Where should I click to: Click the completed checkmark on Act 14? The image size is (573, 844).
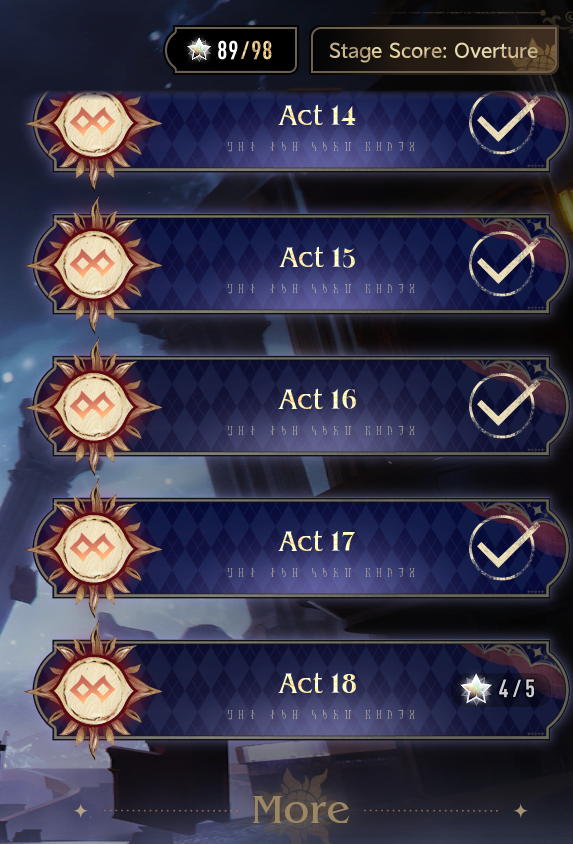point(504,123)
